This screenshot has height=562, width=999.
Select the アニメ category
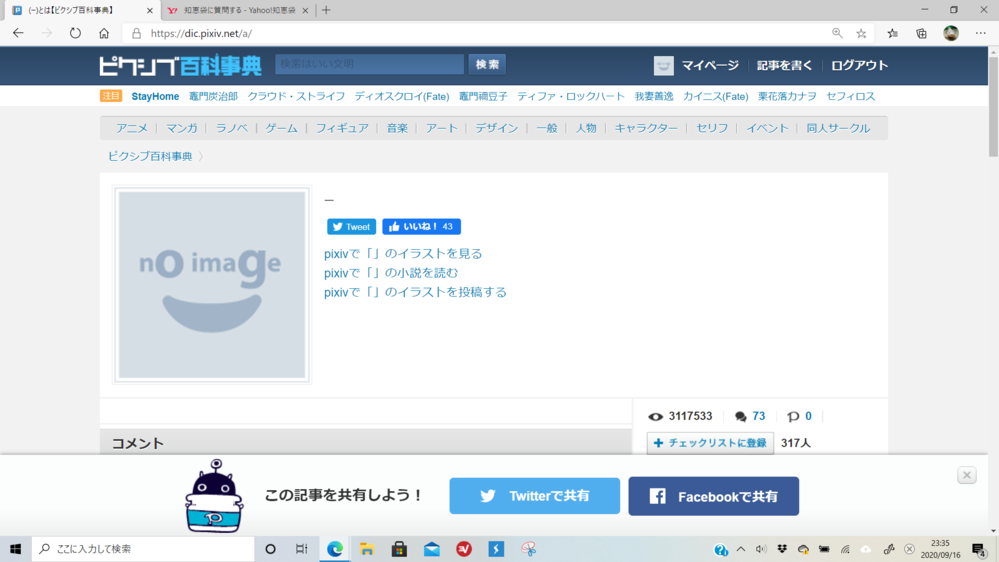point(132,128)
